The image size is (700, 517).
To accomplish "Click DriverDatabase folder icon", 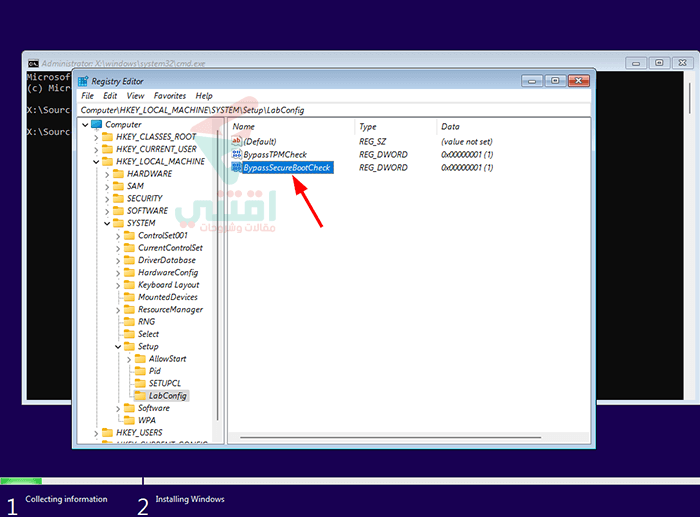I will [129, 260].
